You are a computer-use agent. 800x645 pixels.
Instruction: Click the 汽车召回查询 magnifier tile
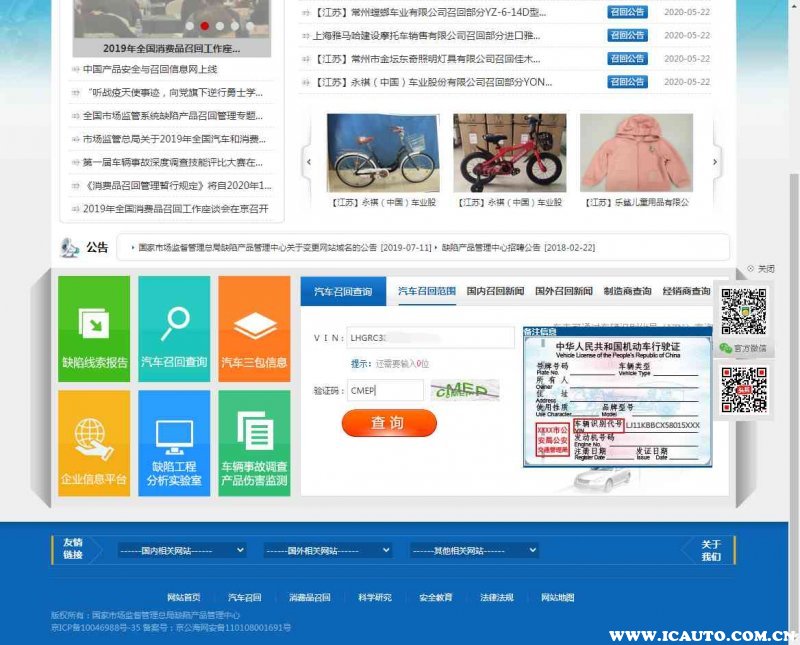(174, 329)
